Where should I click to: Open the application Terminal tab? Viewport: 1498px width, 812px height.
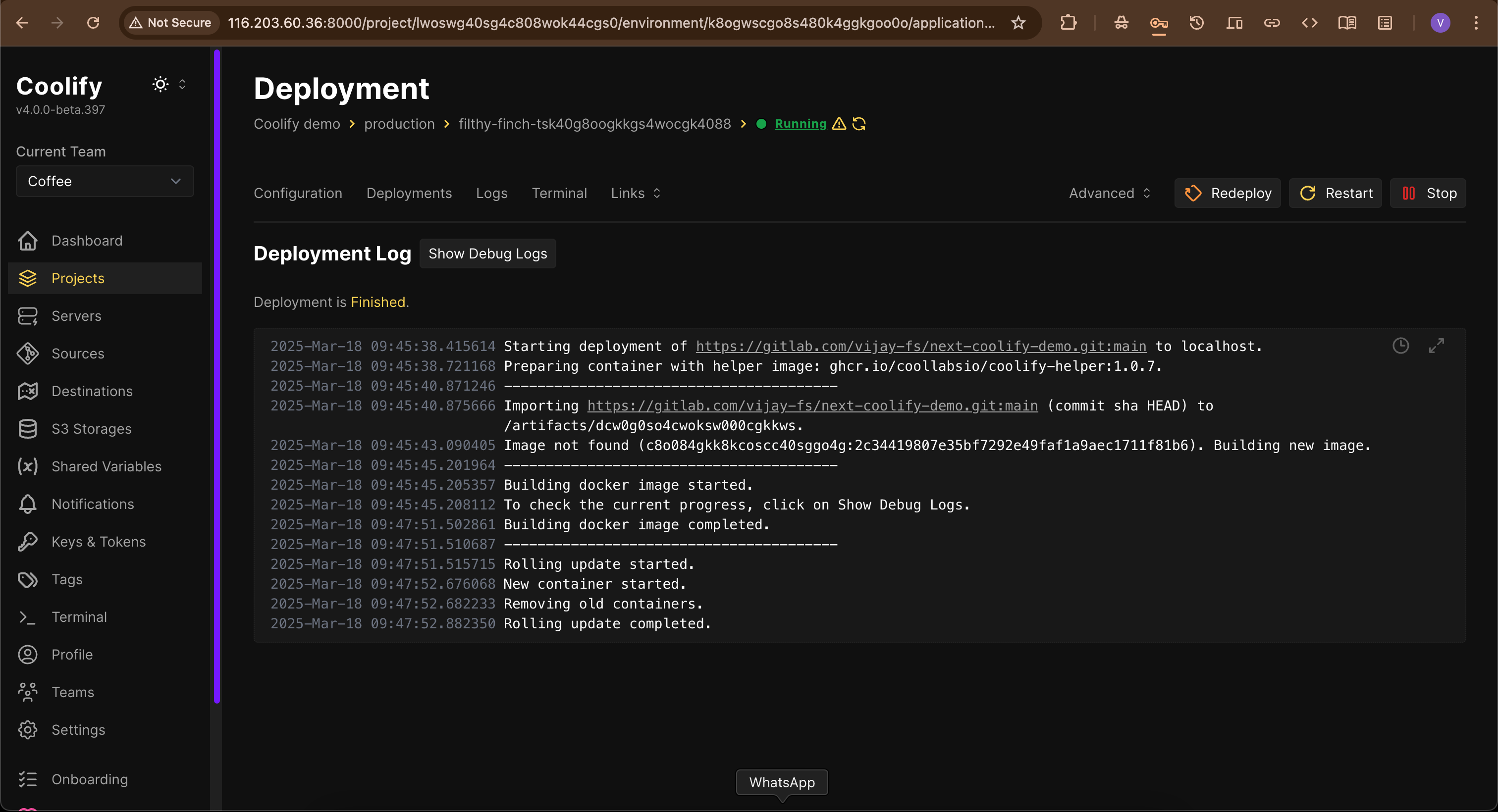tap(559, 193)
